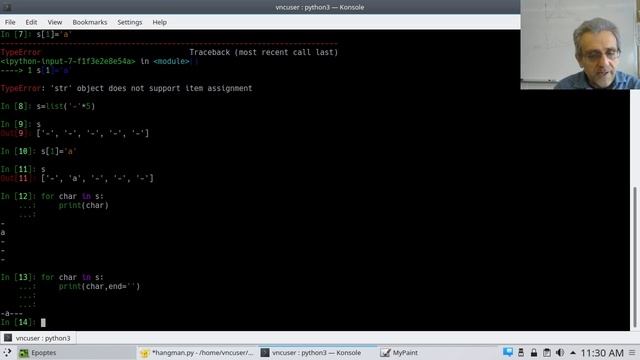The image size is (640, 360).
Task: Open the Edit menu
Action: click(x=31, y=22)
